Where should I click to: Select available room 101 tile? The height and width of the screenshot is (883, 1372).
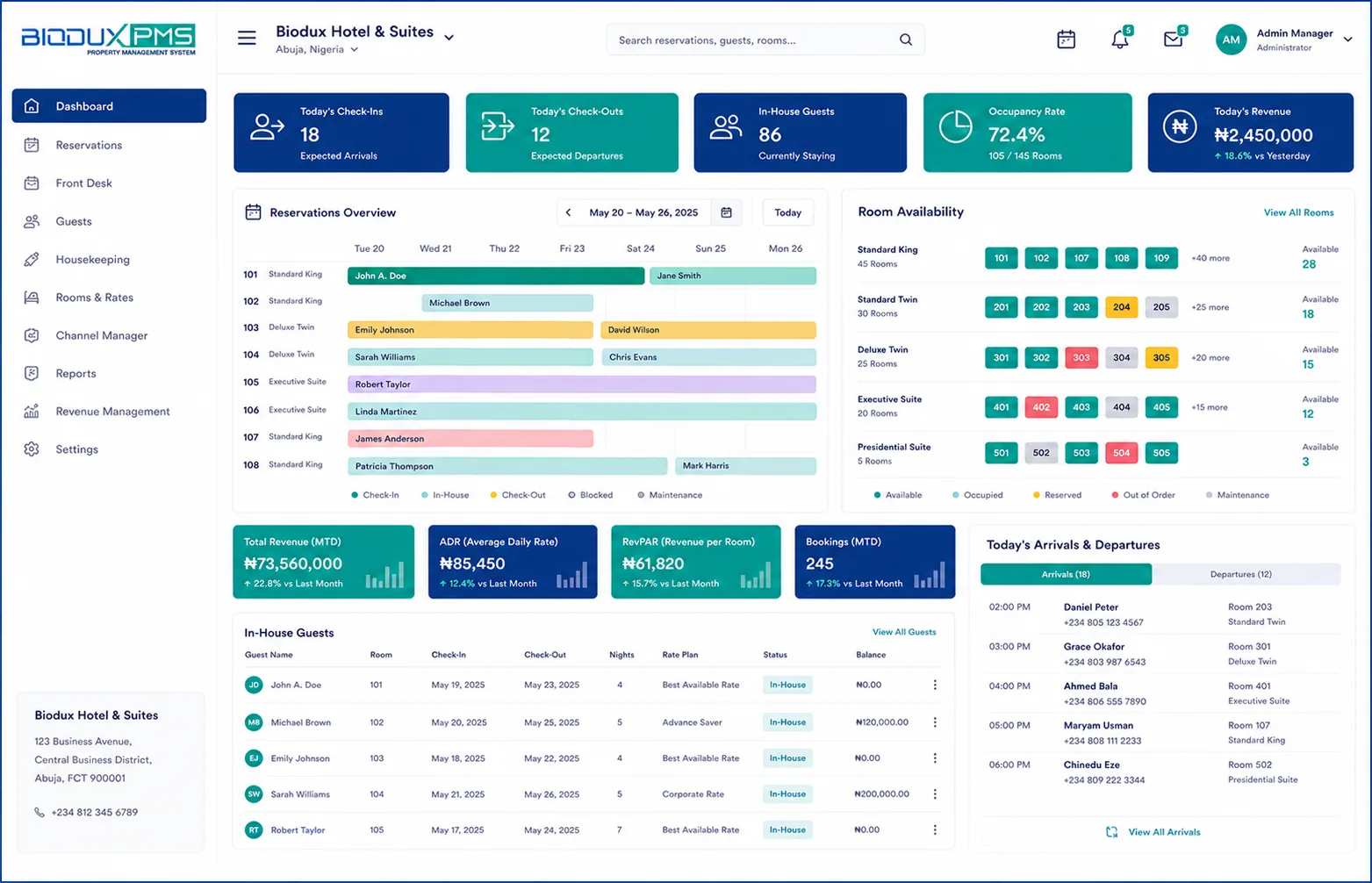tap(1001, 258)
